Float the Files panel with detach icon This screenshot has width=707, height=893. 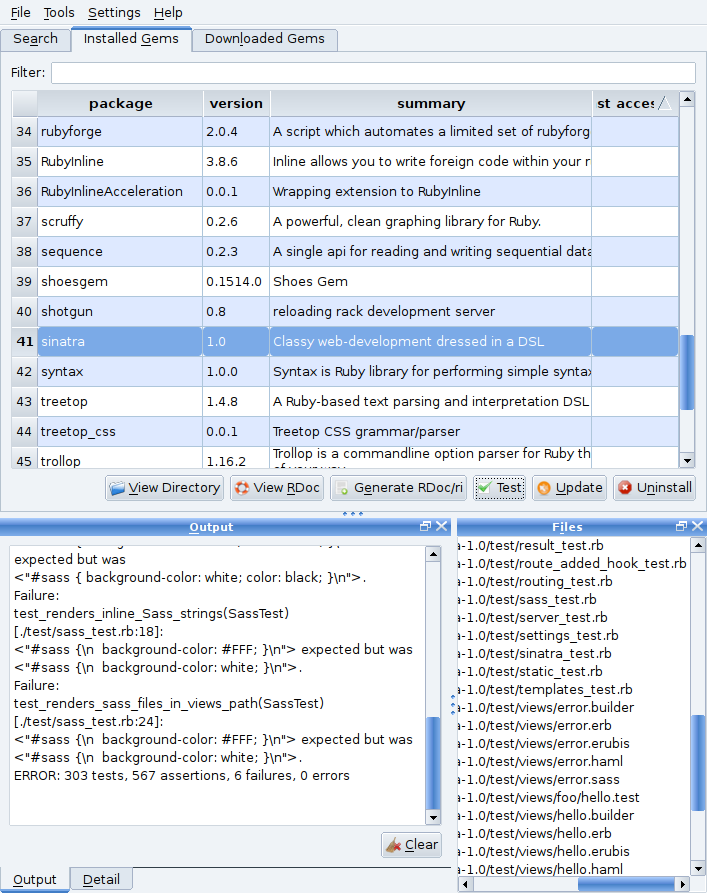click(681, 526)
